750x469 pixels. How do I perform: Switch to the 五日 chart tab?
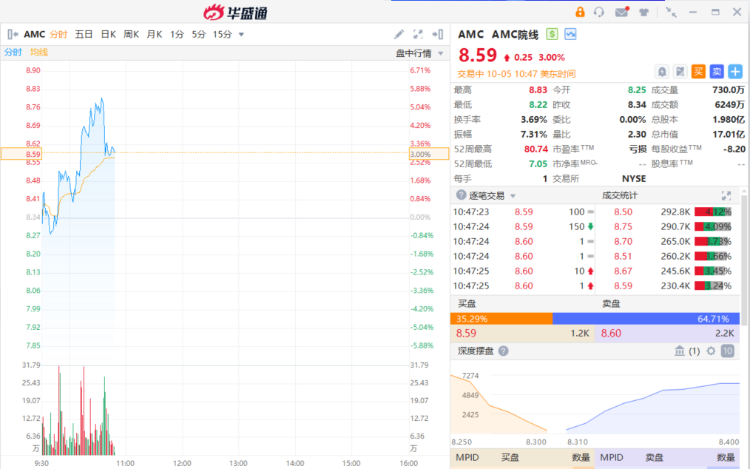click(84, 34)
